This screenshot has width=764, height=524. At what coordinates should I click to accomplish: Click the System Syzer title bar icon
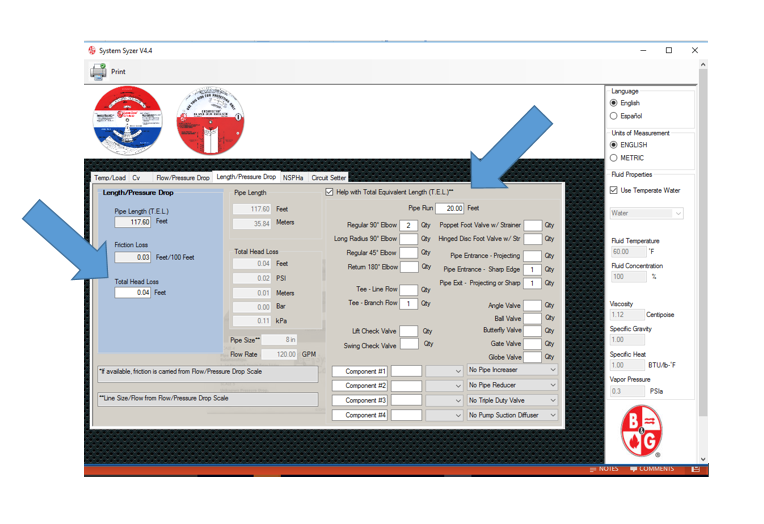point(92,50)
